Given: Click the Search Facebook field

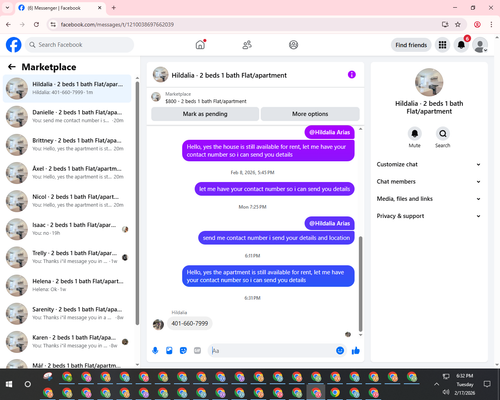Looking at the screenshot, I should [x=80, y=45].
